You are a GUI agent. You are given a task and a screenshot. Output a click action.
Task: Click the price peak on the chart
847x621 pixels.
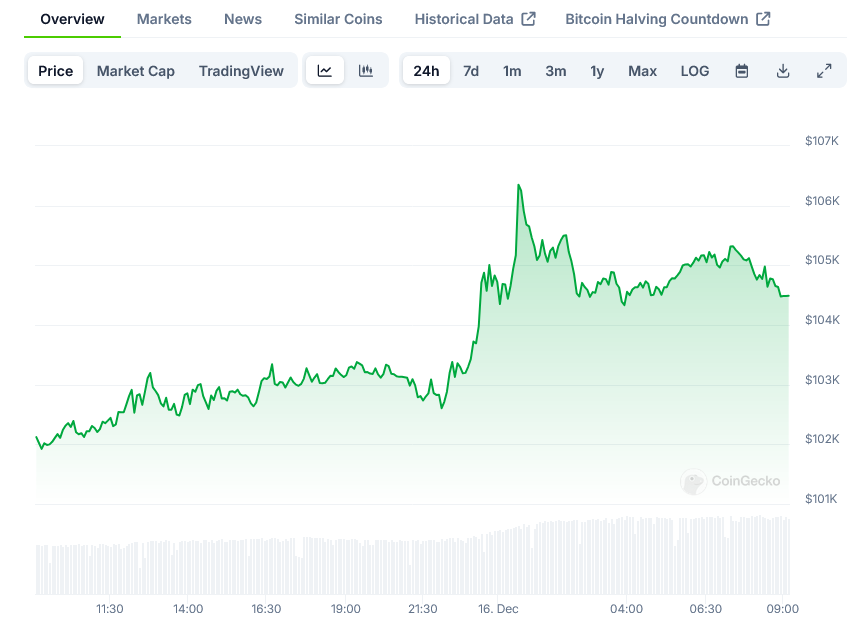(518, 185)
